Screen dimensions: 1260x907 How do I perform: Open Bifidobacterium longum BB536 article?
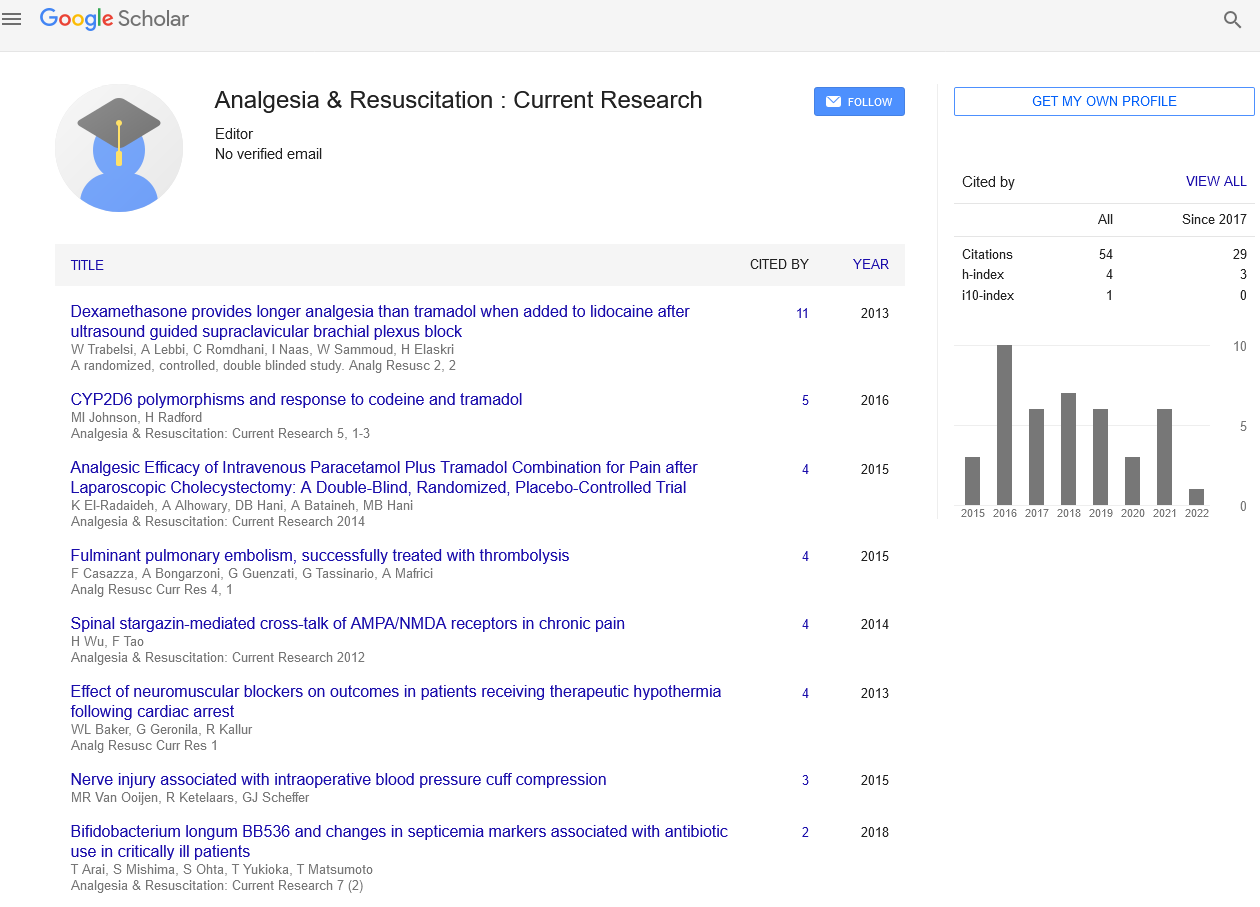coord(399,841)
